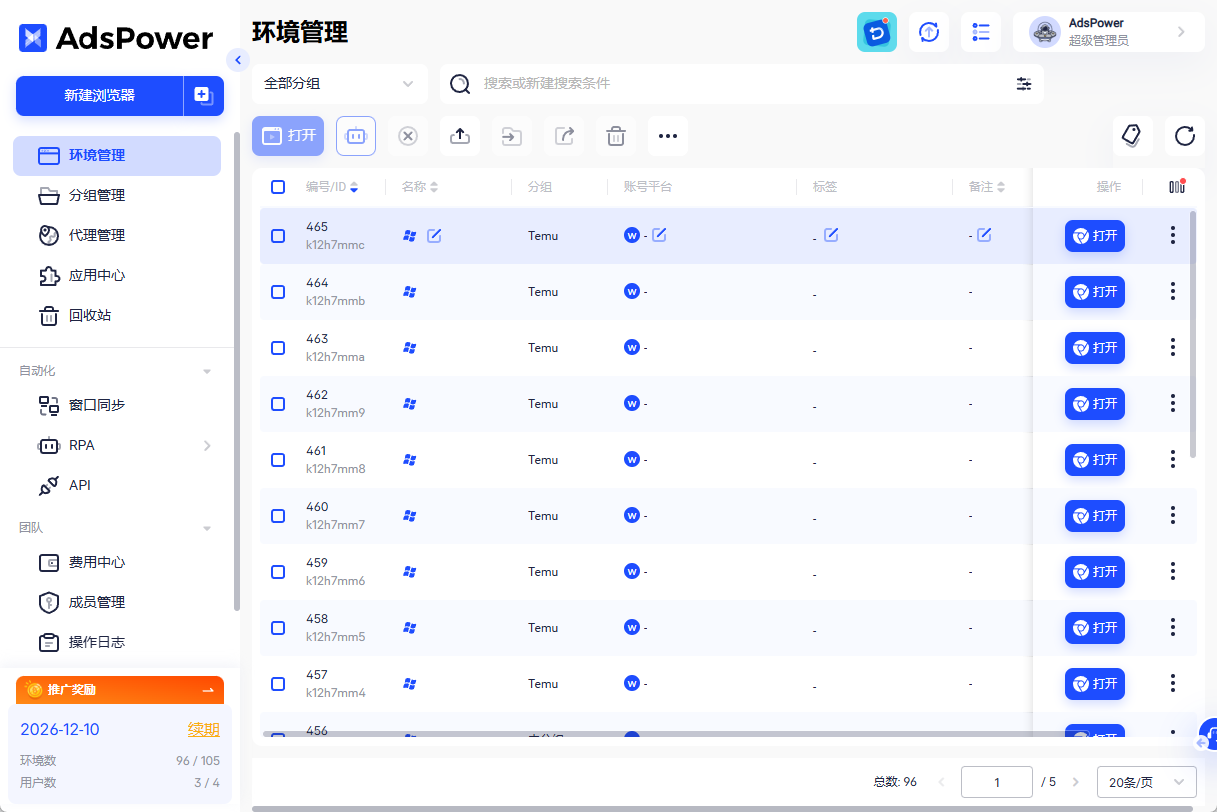
Task: Check the checkbox for row 462
Action: pyautogui.click(x=278, y=404)
